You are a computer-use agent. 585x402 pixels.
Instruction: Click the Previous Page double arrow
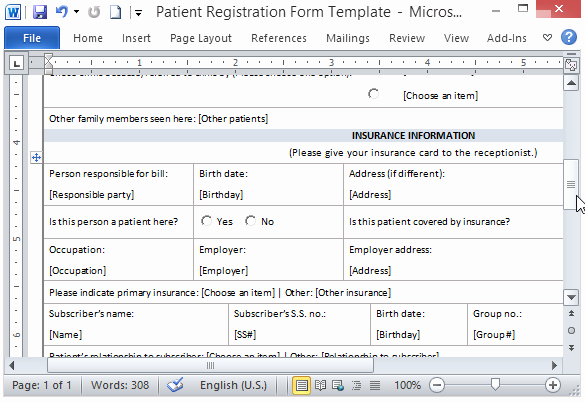(x=571, y=314)
